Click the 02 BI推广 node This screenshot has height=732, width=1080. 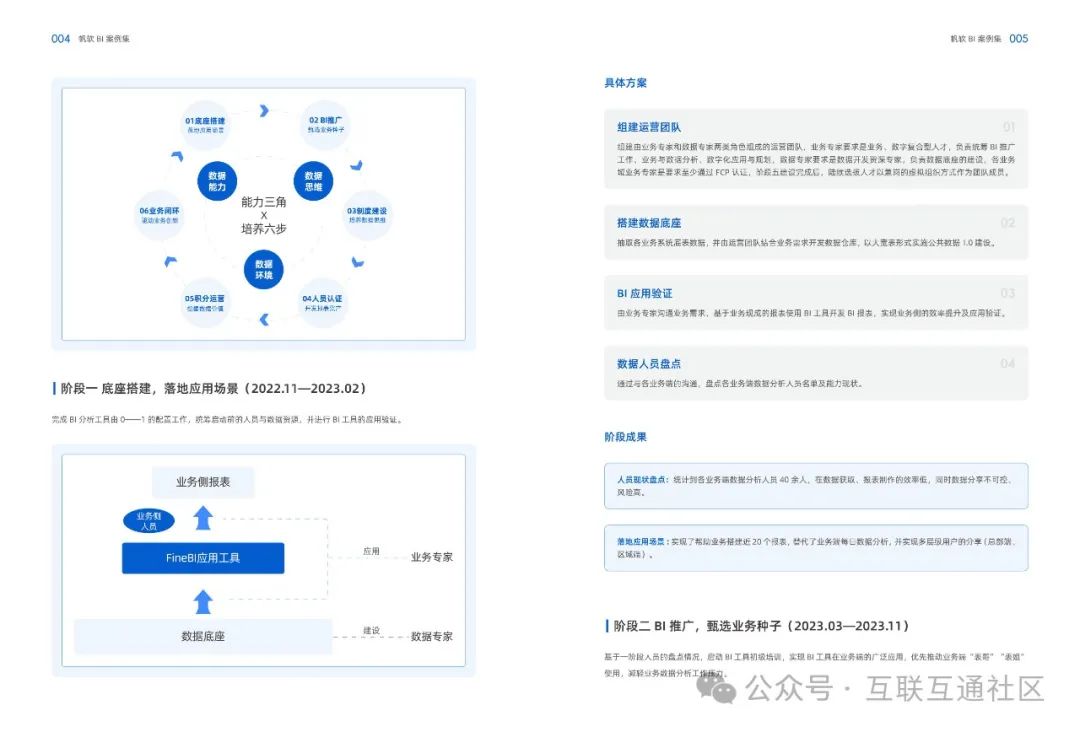point(325,125)
